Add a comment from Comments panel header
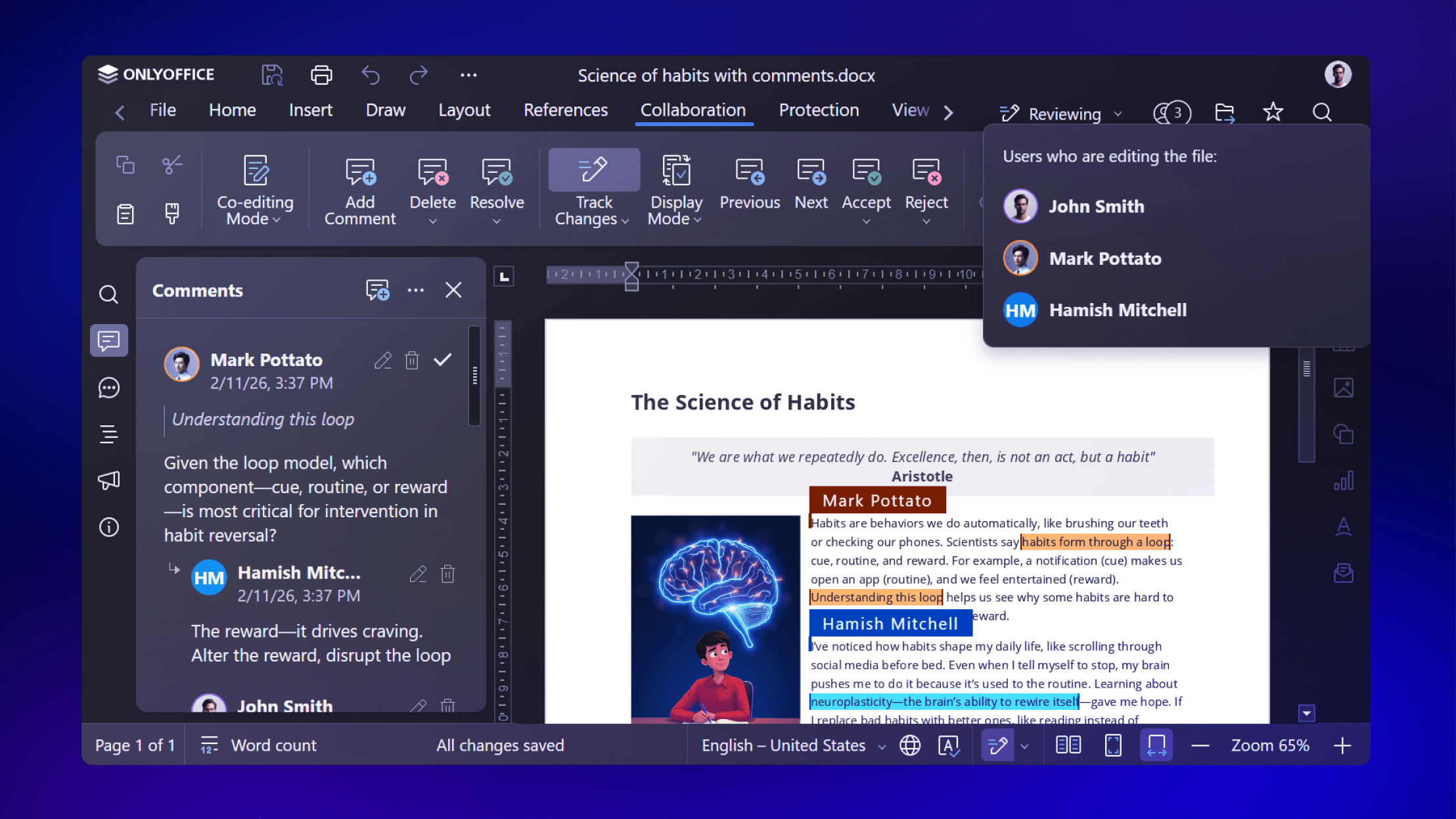 (x=377, y=290)
